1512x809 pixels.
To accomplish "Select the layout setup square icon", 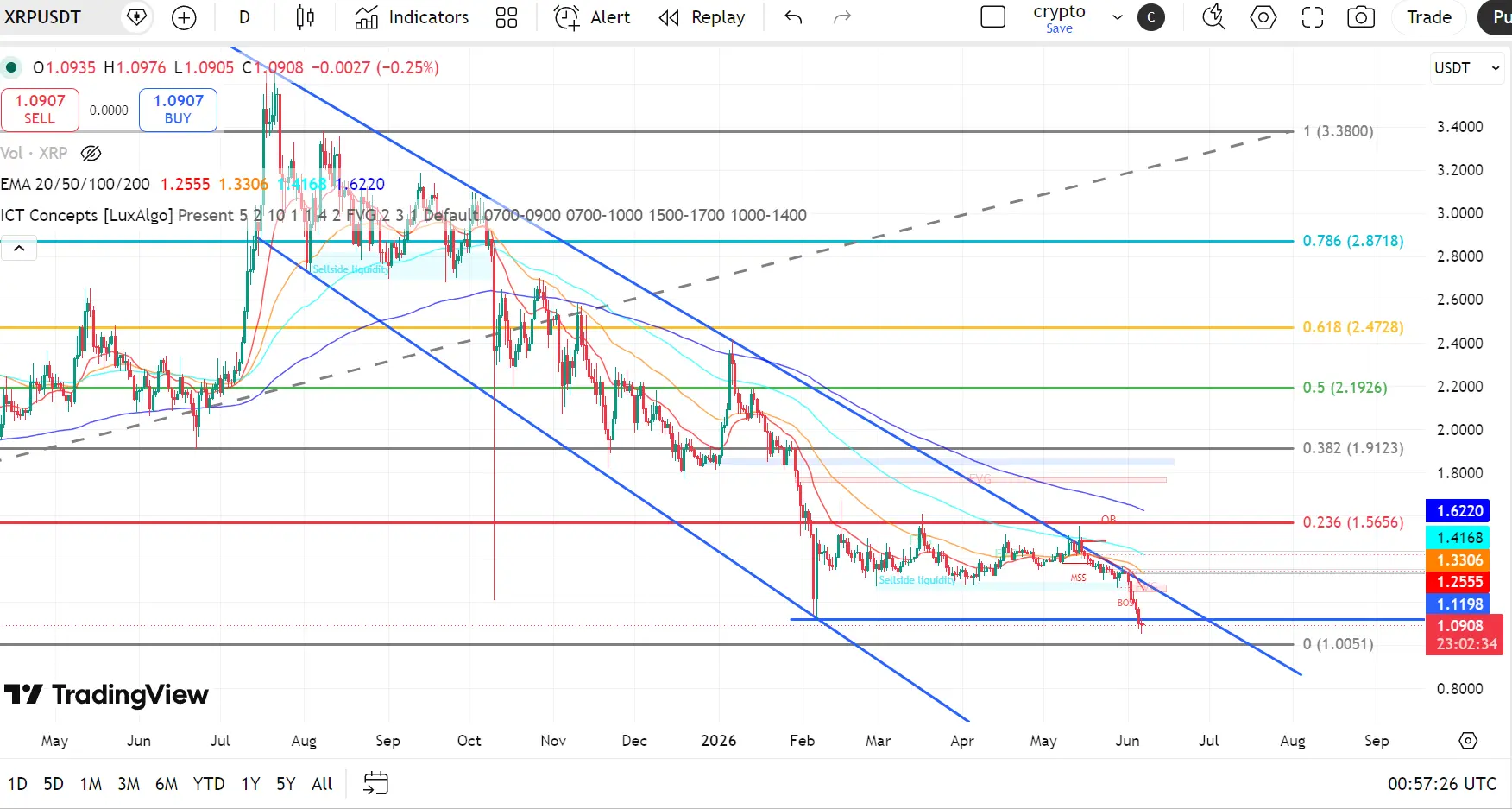I will coord(993,17).
